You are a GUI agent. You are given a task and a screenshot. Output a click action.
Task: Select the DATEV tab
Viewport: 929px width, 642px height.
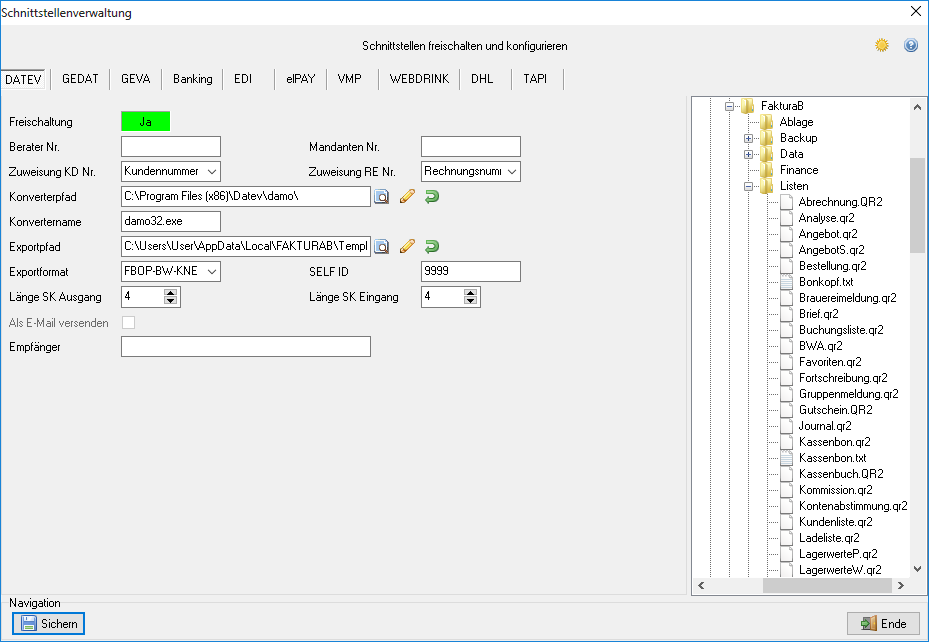pyautogui.click(x=23, y=79)
